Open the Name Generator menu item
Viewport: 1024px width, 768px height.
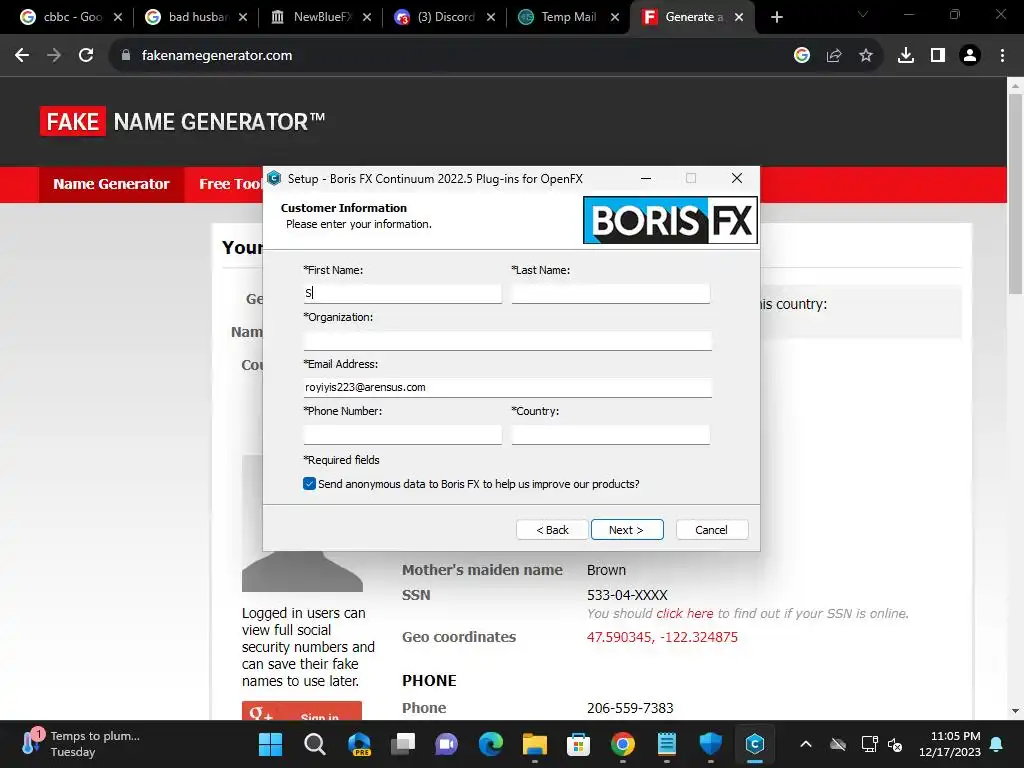tap(111, 184)
